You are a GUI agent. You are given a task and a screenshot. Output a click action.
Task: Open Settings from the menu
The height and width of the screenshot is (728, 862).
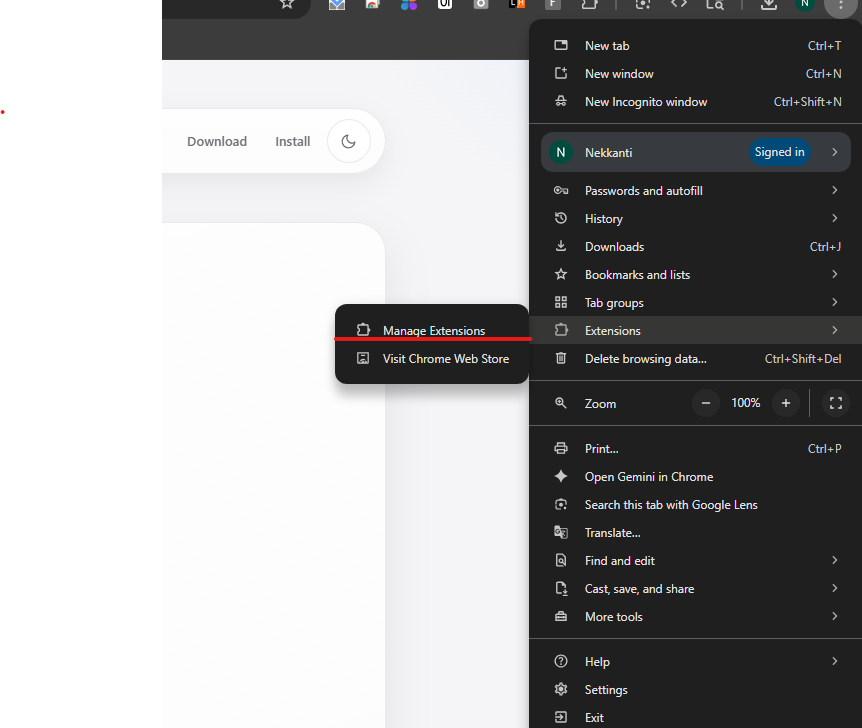pyautogui.click(x=605, y=689)
